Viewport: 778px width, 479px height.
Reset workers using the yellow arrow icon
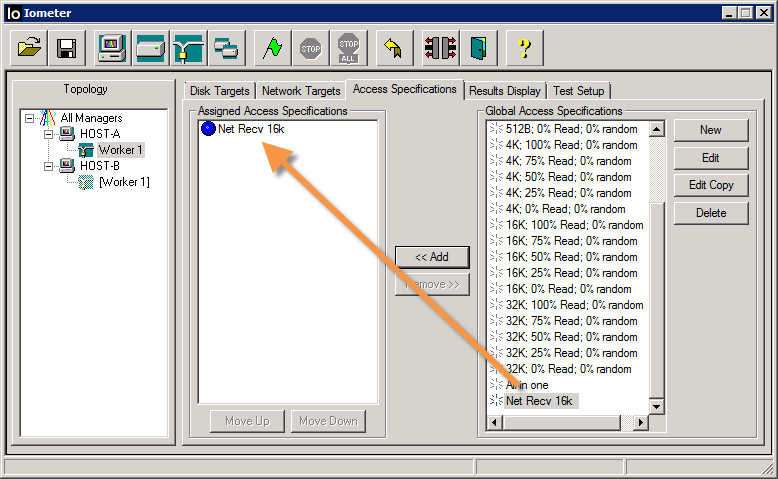click(394, 47)
